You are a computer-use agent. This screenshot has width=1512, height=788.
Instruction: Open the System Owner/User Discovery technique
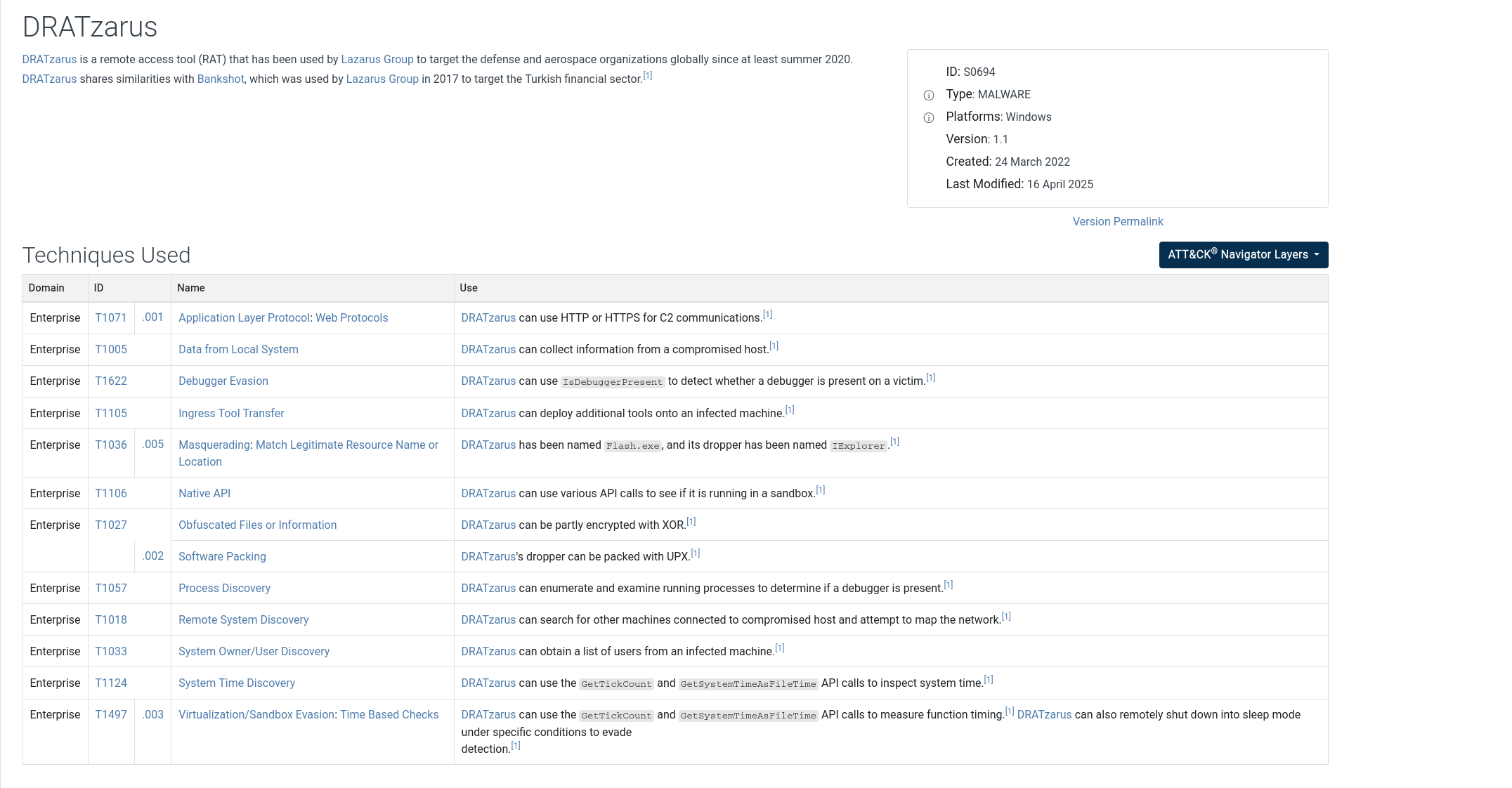coord(254,651)
